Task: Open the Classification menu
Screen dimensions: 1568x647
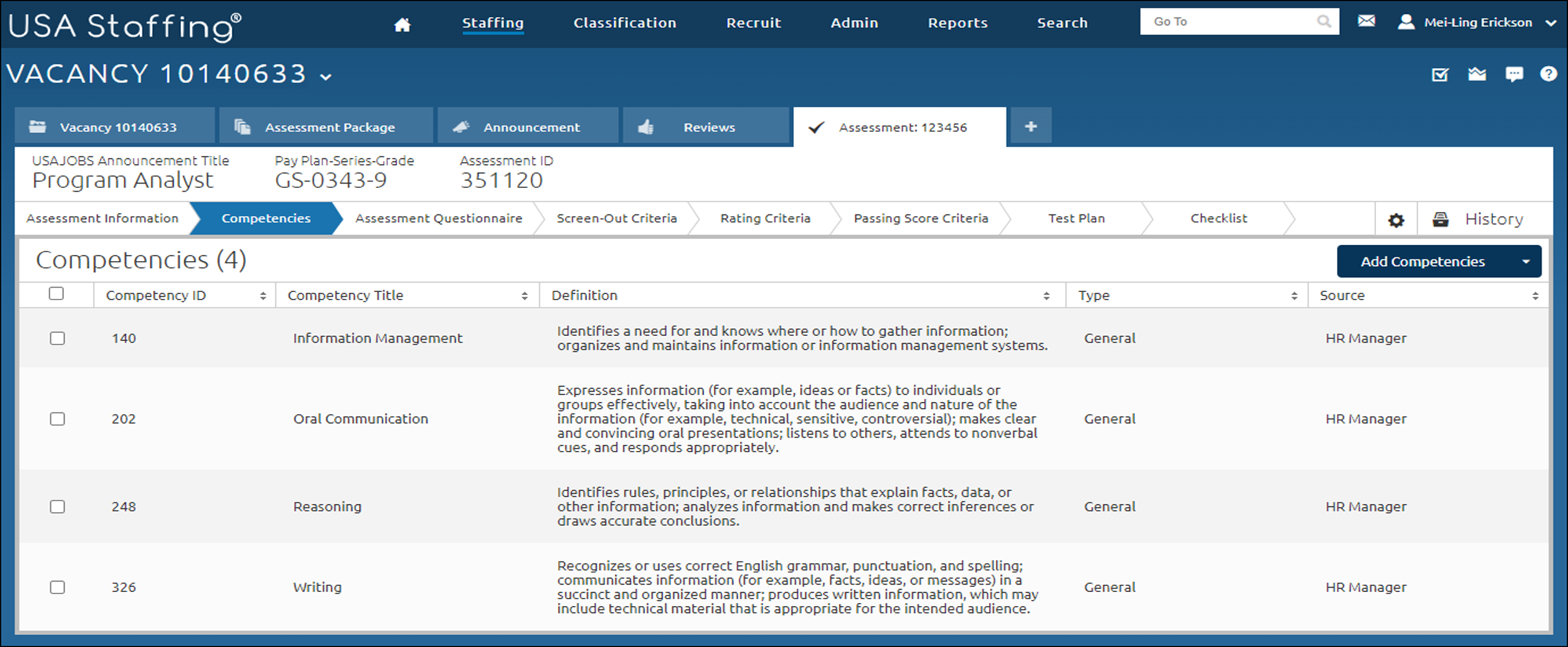Action: point(625,23)
